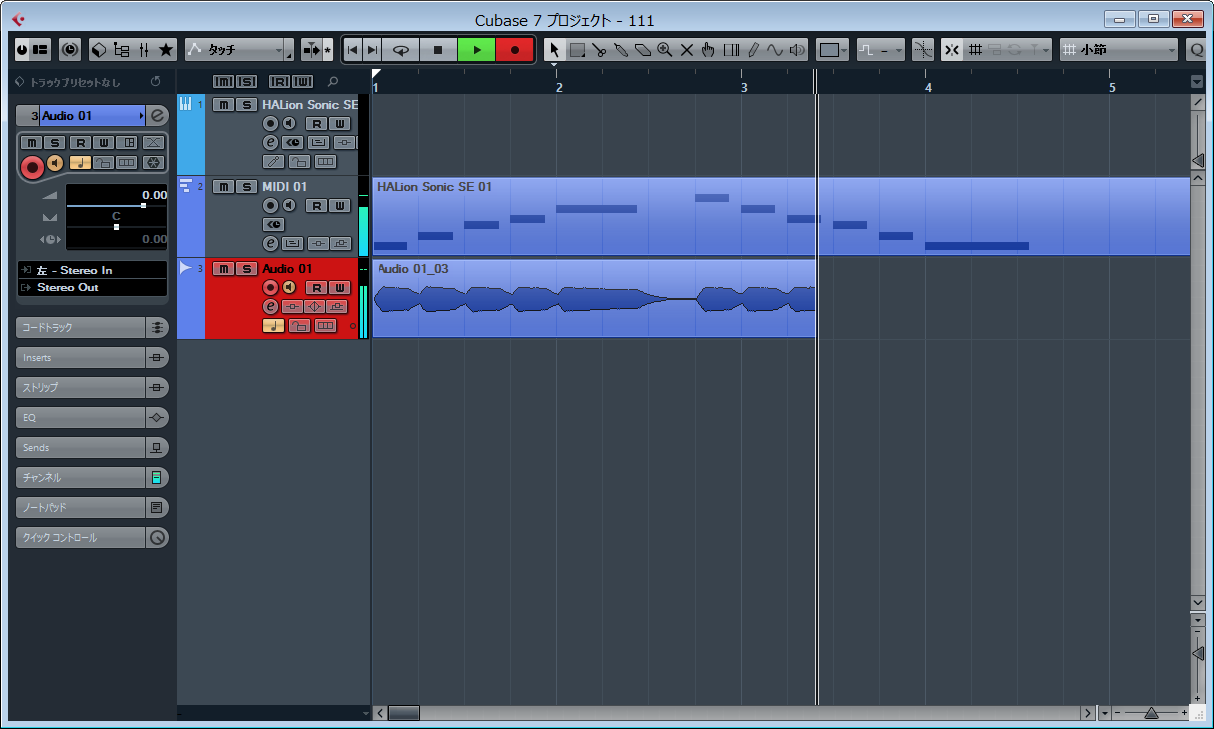Screen dimensions: 1214x729
Task: Expand the チャンネル Inspector section
Action: [x=92, y=477]
